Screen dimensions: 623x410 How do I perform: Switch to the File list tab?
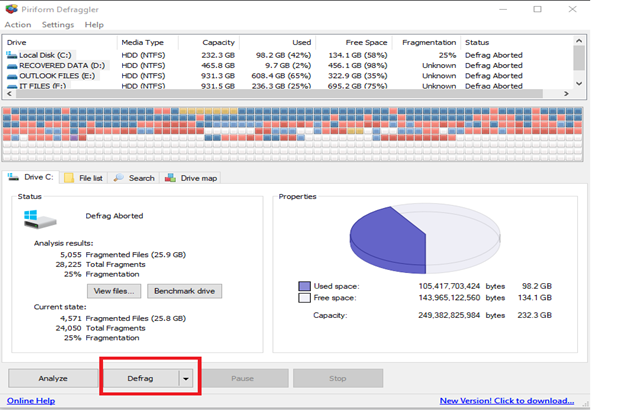[x=84, y=178]
